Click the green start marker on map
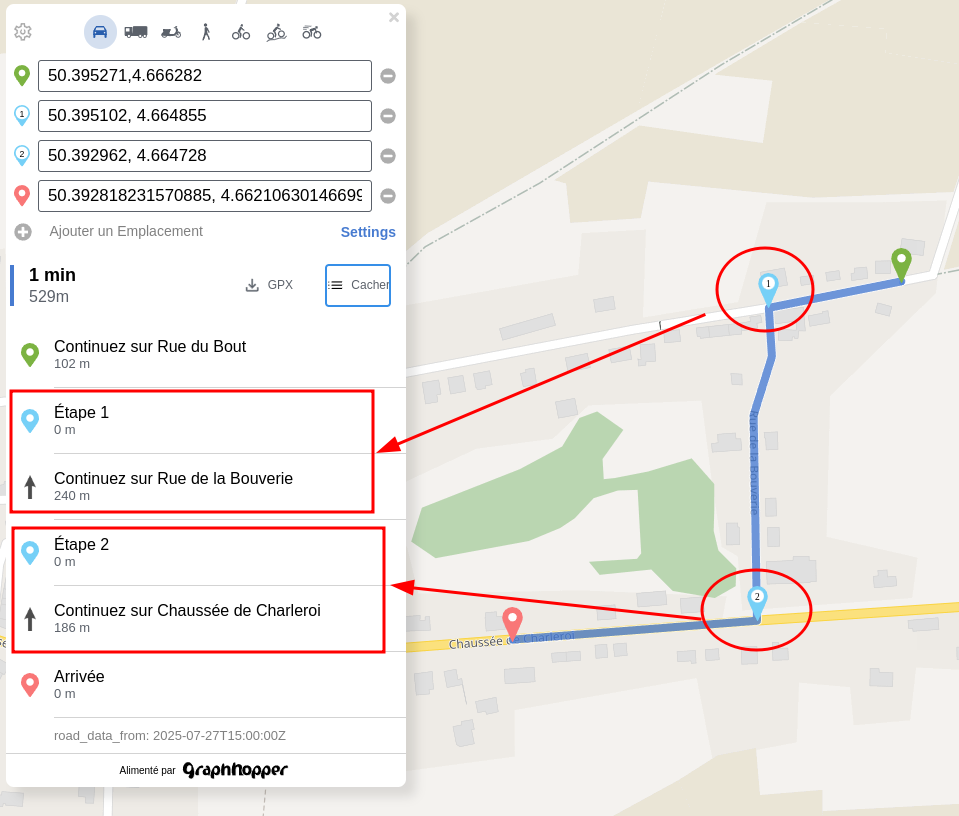This screenshot has width=959, height=816. tap(901, 262)
